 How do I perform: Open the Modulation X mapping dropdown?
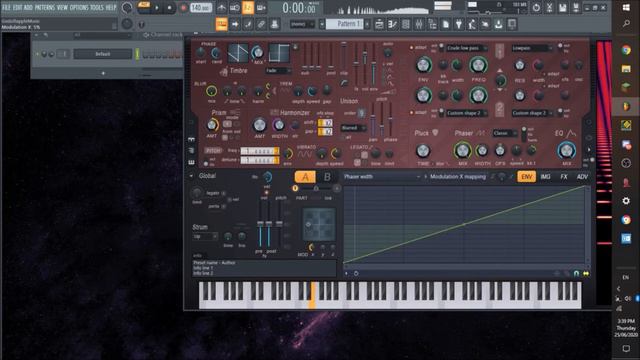click(x=458, y=177)
